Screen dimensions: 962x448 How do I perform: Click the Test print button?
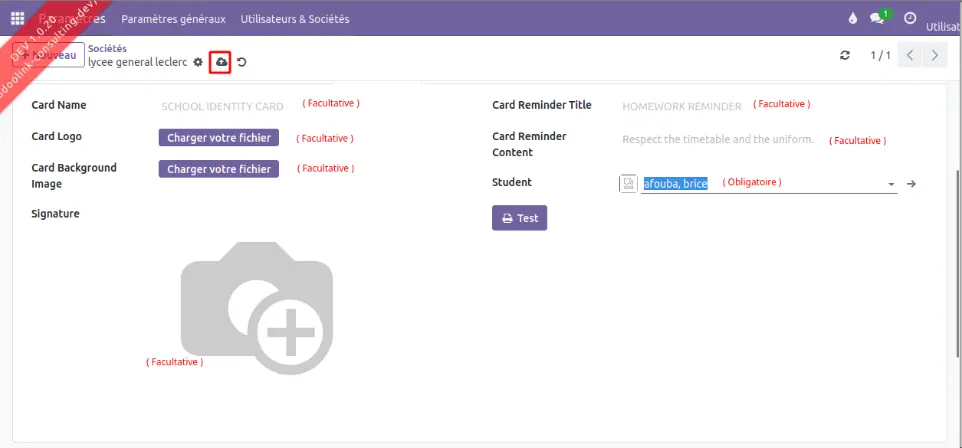click(519, 218)
